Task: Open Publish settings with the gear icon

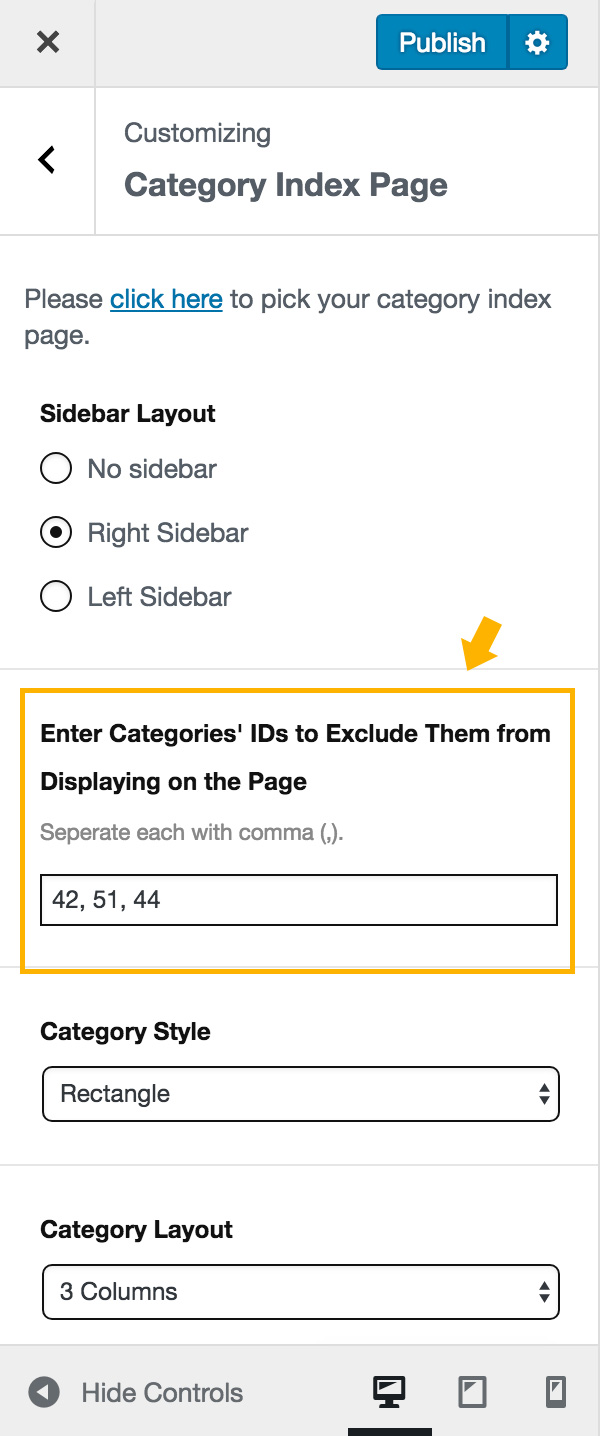Action: pyautogui.click(x=537, y=42)
